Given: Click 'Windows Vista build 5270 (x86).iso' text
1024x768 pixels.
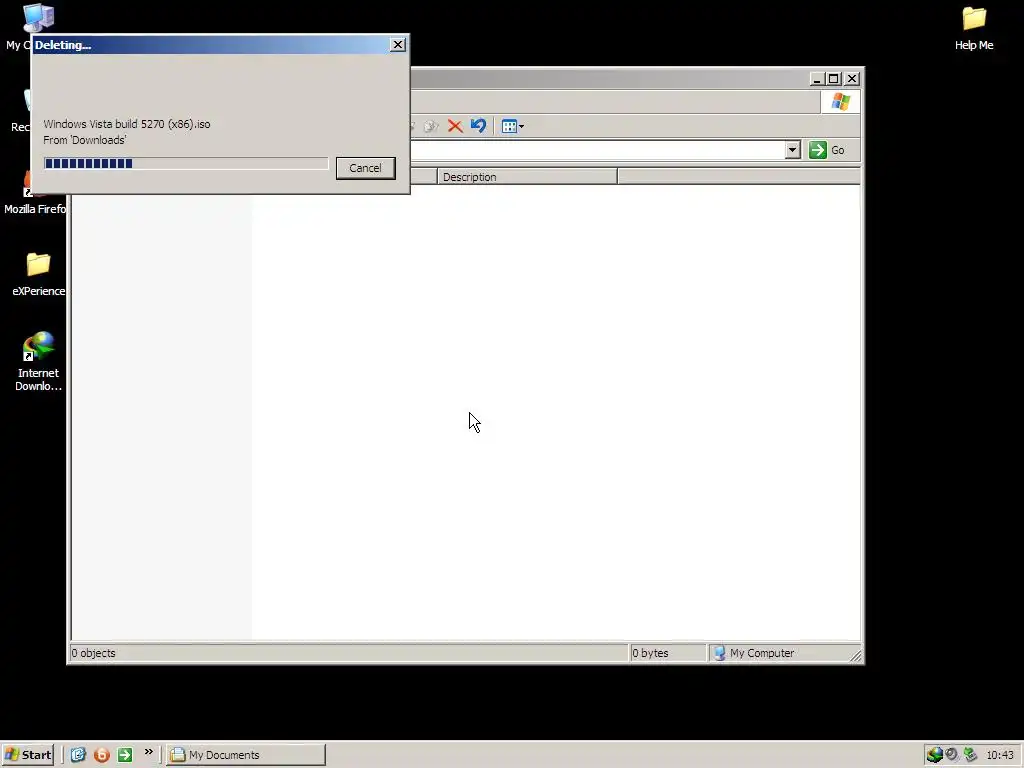Looking at the screenshot, I should point(127,124).
